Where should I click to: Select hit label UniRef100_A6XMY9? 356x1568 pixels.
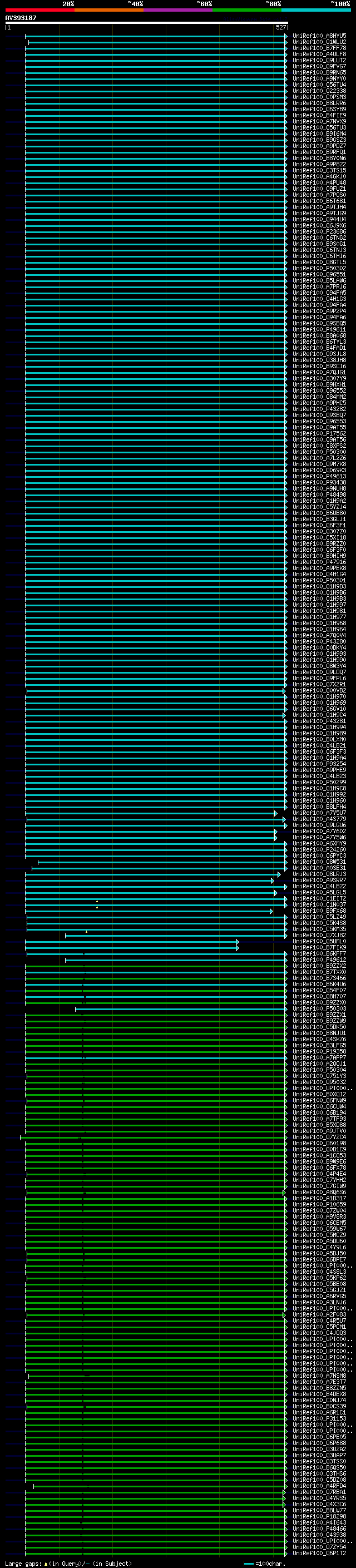(319, 844)
